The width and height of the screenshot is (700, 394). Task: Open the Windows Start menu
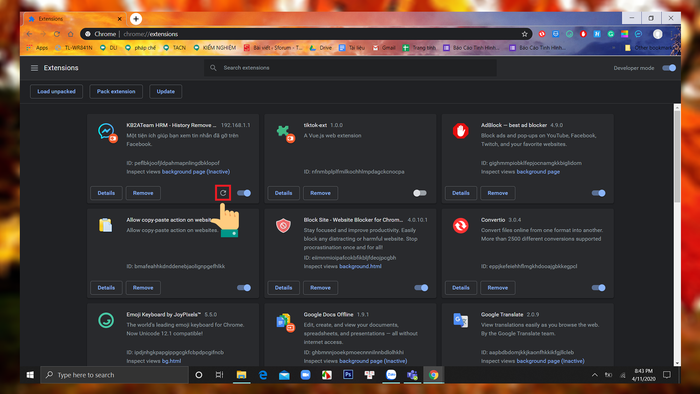[30, 375]
